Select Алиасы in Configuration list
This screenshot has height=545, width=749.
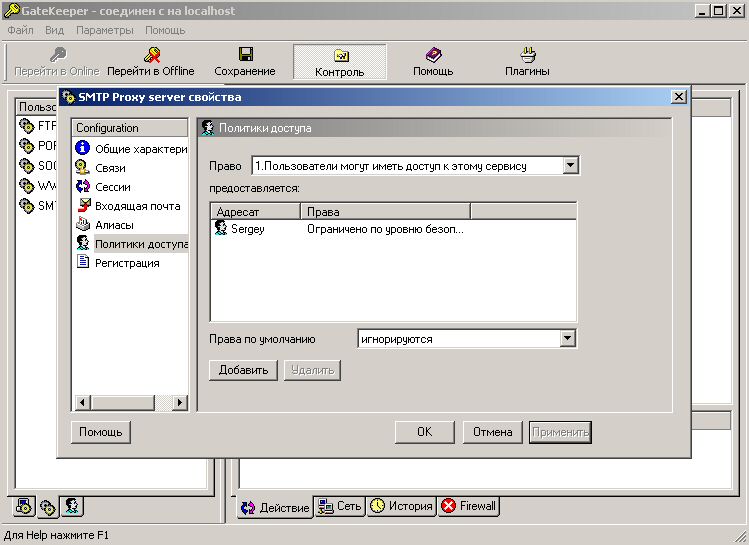tap(114, 225)
